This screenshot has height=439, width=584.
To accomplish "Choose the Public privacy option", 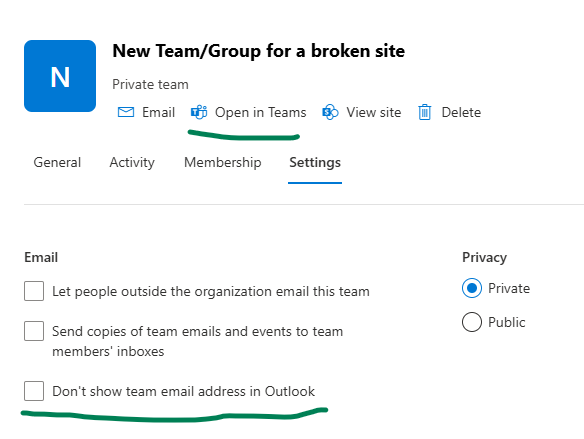I will click(472, 322).
